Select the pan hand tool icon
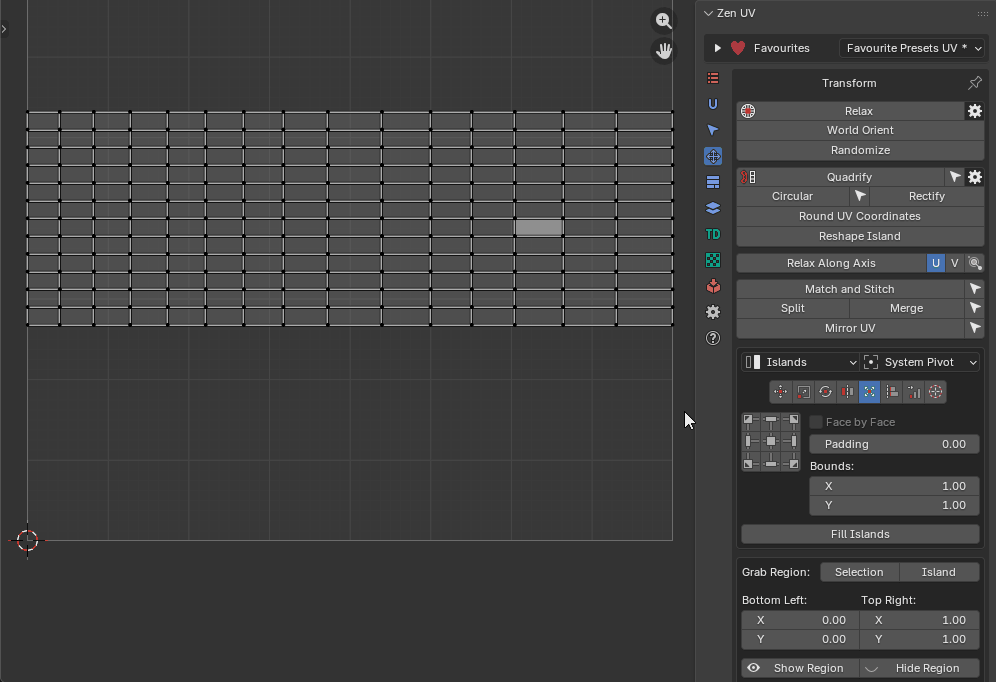The width and height of the screenshot is (996, 682). (x=663, y=50)
